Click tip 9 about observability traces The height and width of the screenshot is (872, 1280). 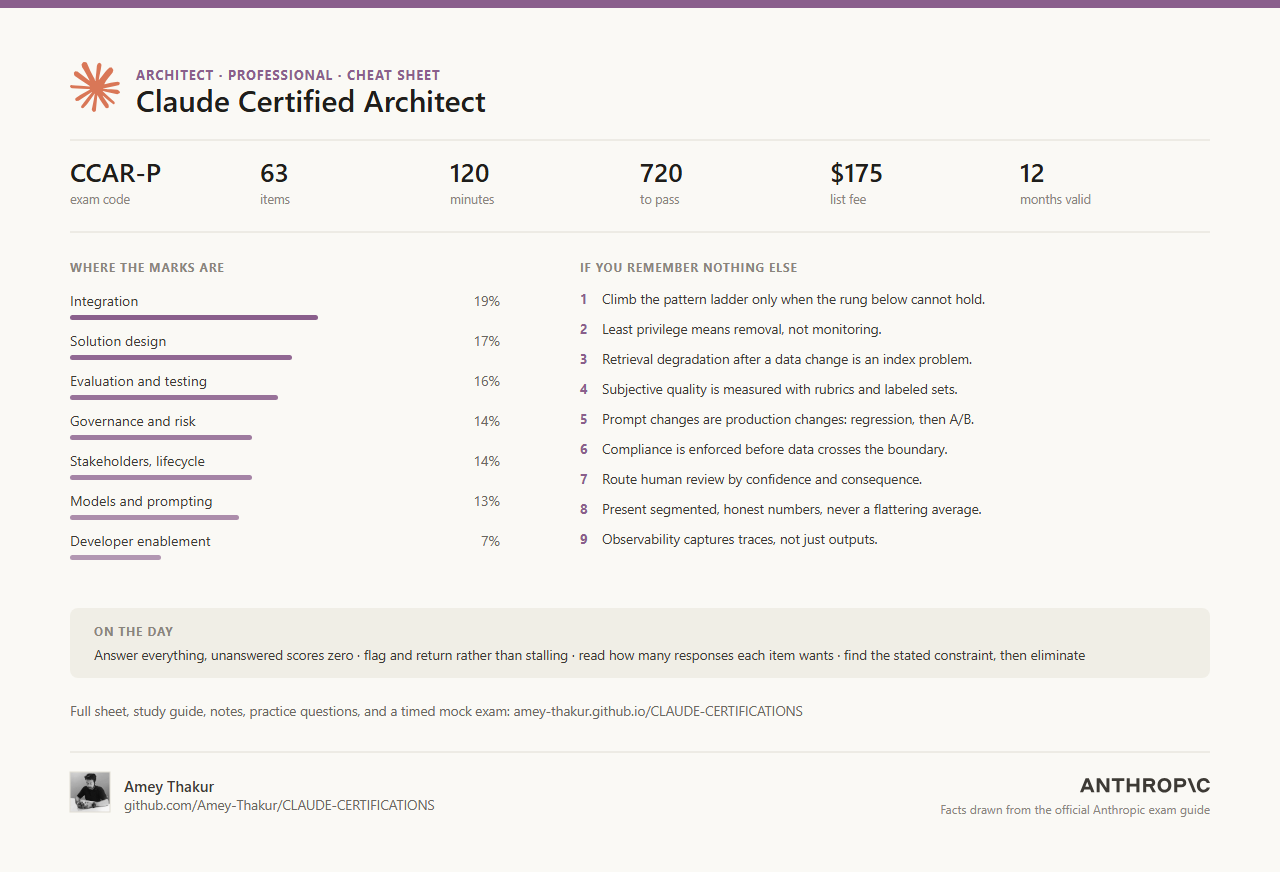(x=729, y=539)
